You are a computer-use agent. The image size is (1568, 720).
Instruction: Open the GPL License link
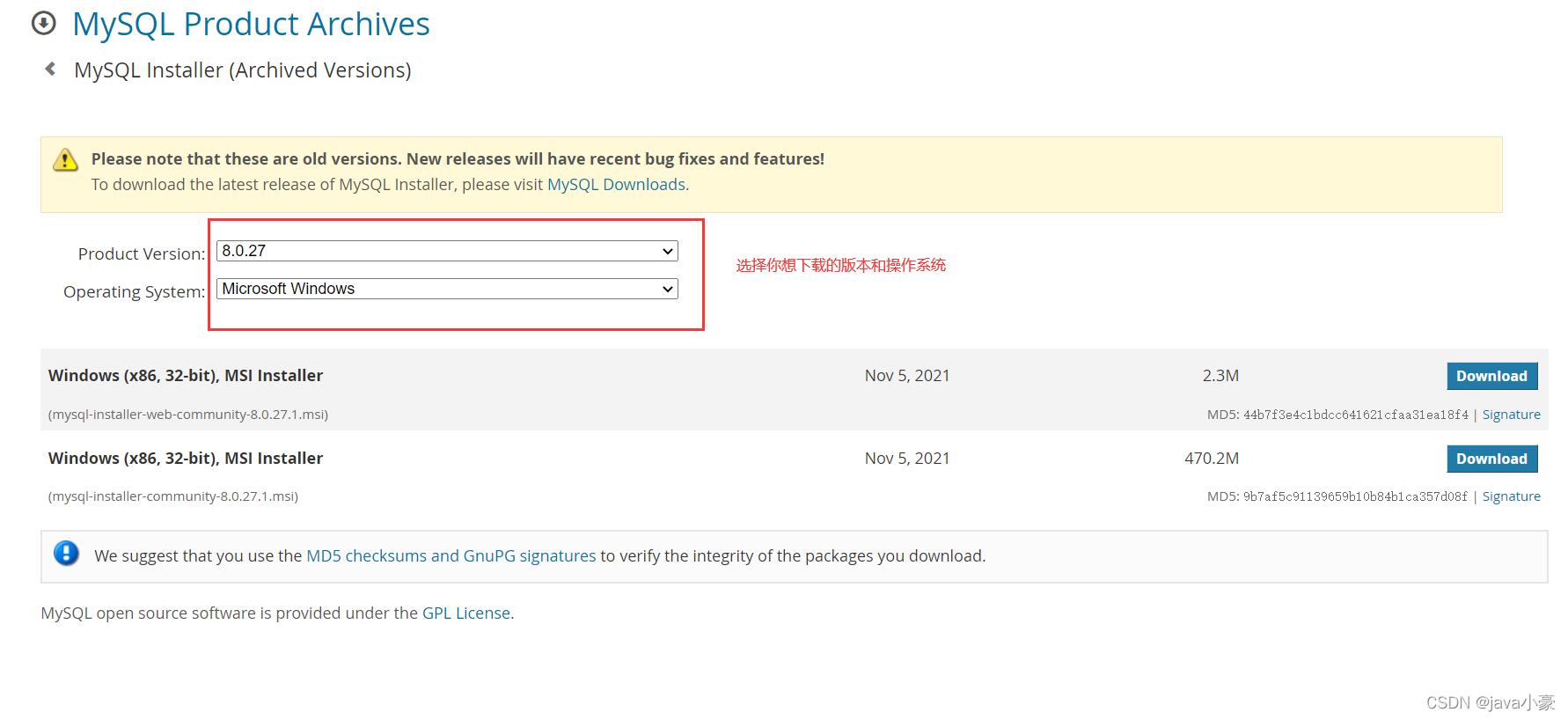click(x=466, y=613)
